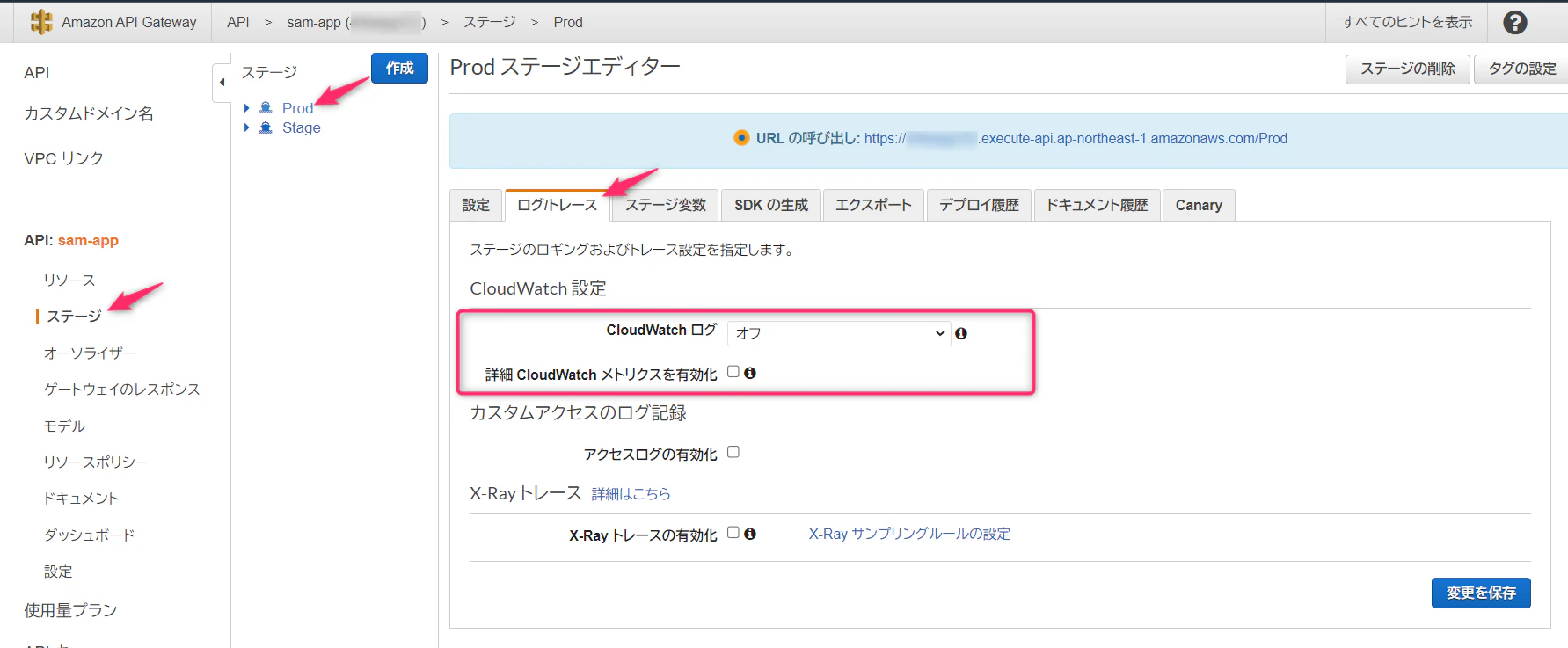1568x648 pixels.
Task: Collapse the stage panel with the left arrow handle
Action: (x=222, y=82)
